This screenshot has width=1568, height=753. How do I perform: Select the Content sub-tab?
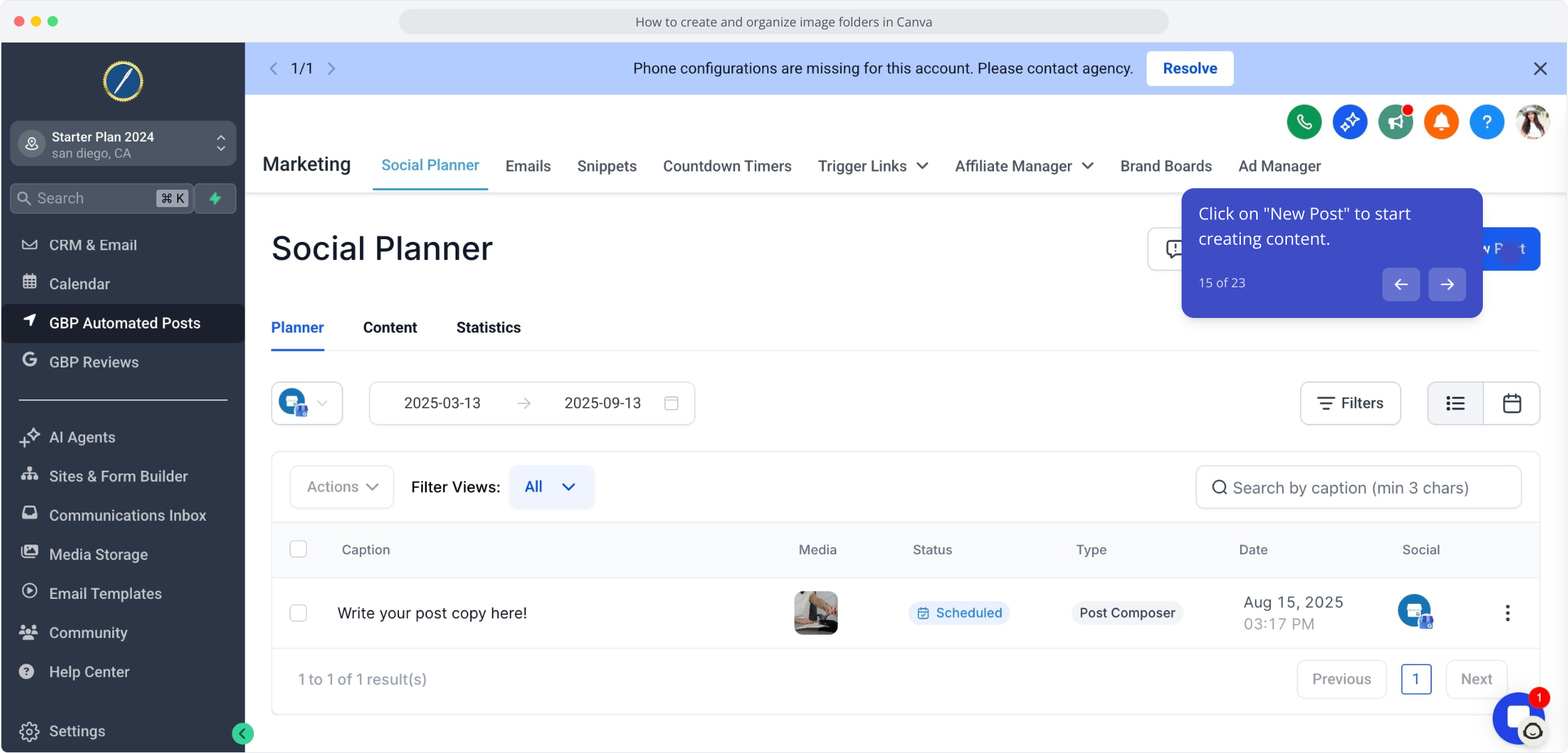tap(390, 328)
